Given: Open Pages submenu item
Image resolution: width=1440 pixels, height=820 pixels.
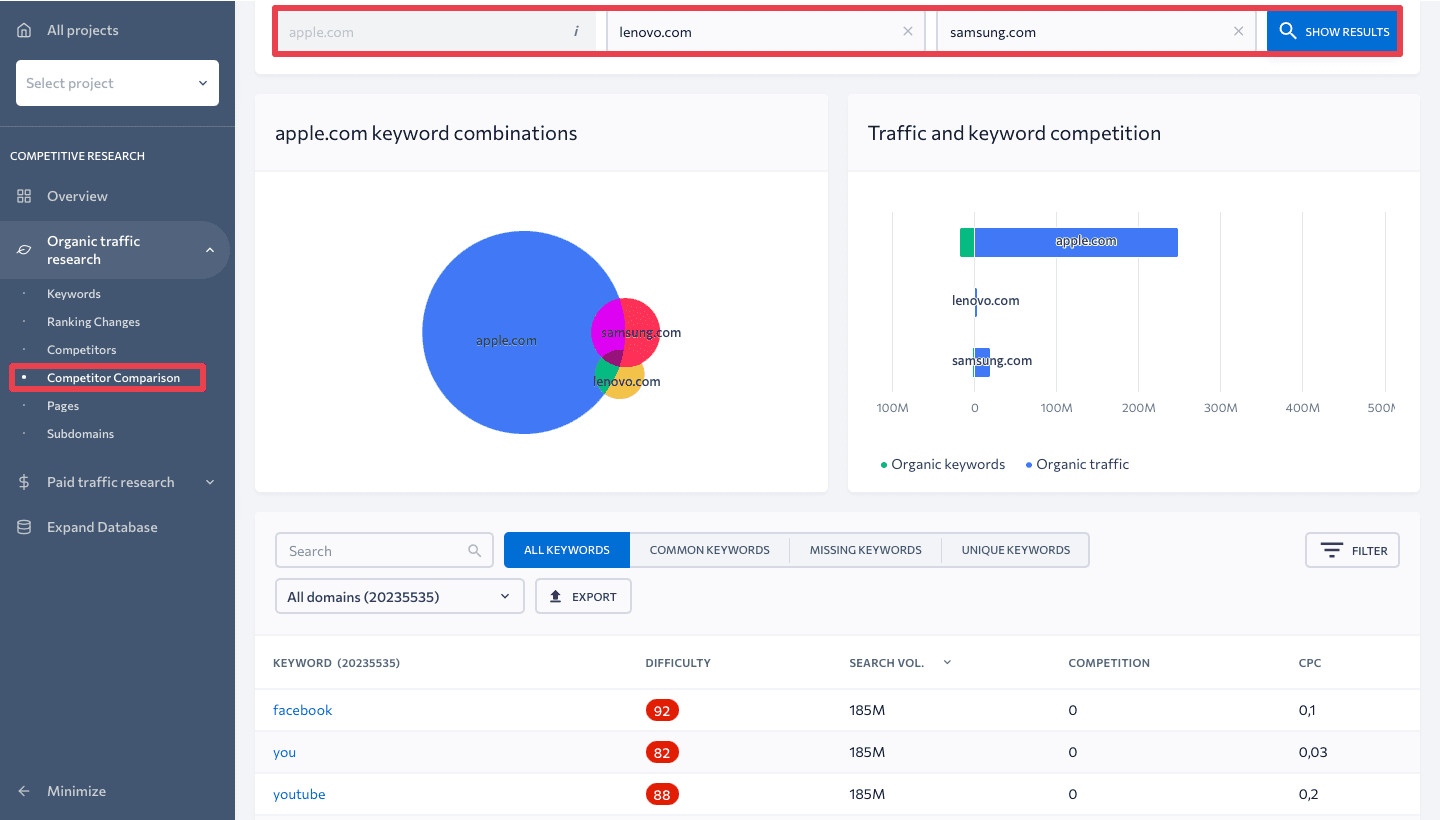Looking at the screenshot, I should click(x=63, y=406).
